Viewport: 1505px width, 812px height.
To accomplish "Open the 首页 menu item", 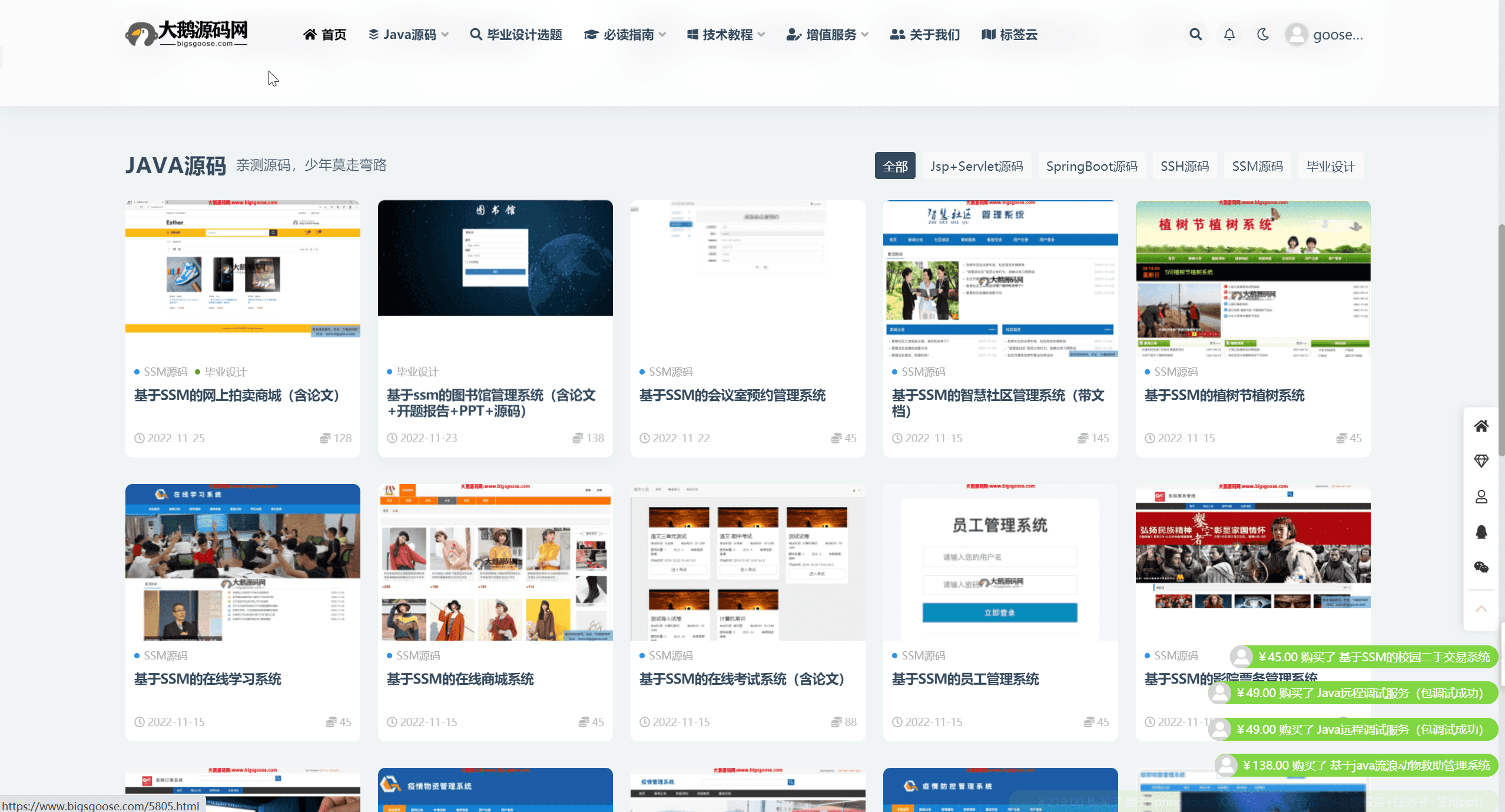I will pyautogui.click(x=324, y=34).
